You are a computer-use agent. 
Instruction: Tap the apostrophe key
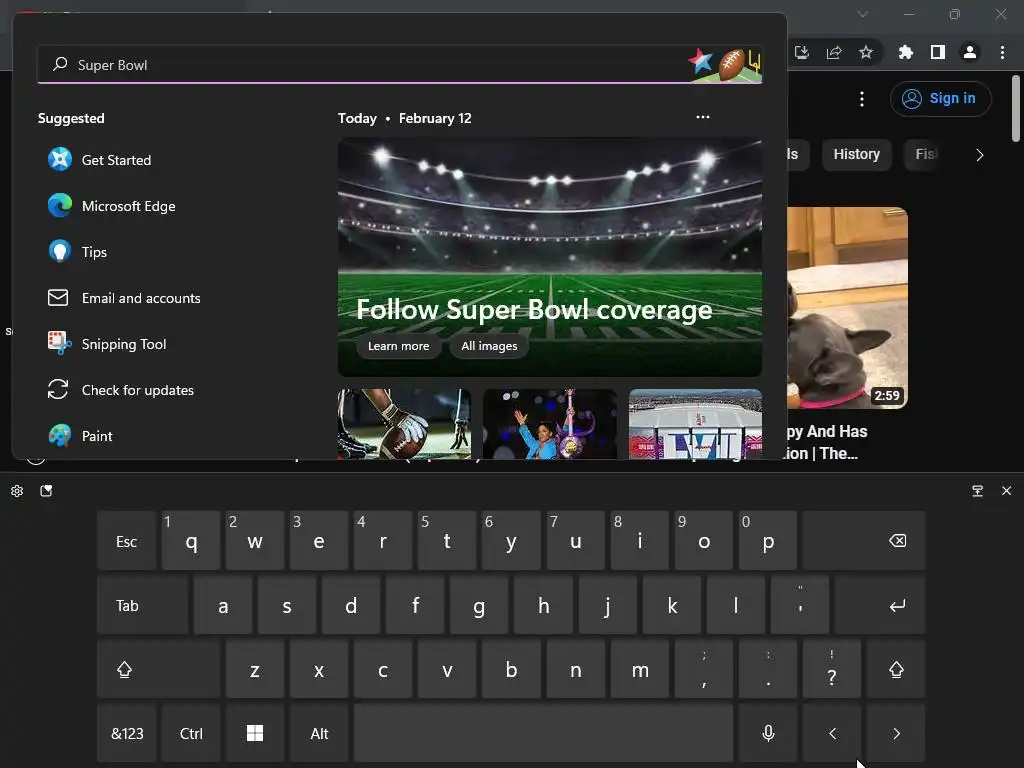[x=800, y=605]
